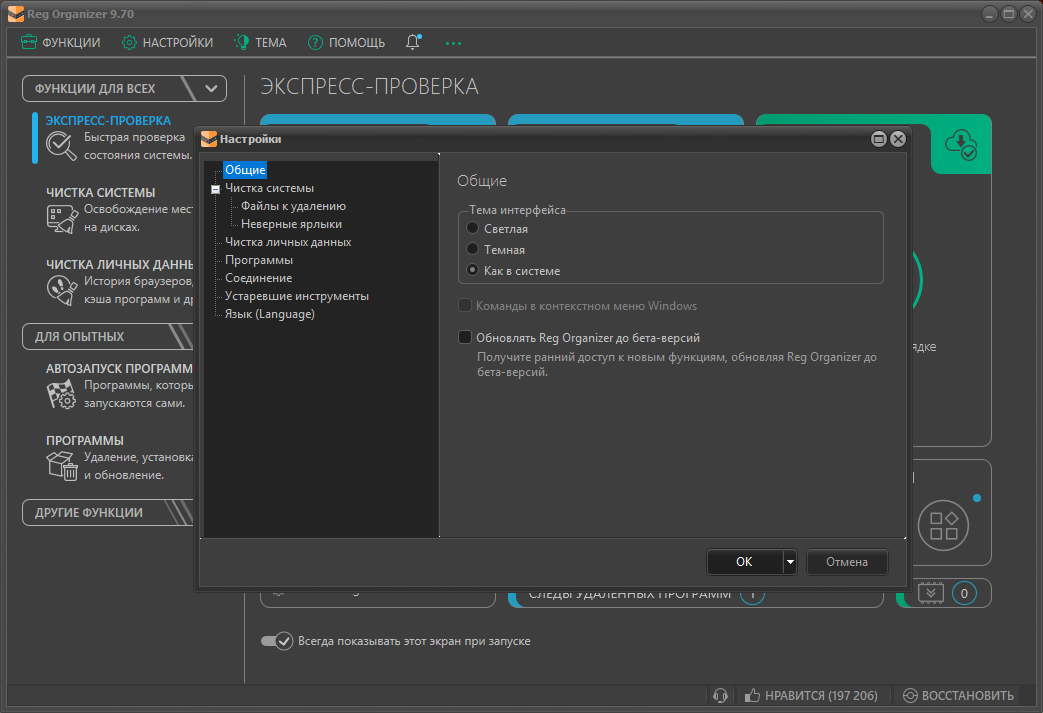The image size is (1043, 713).
Task: Click the НРАВИТСЯ thumbs-up button
Action: [x=812, y=696]
